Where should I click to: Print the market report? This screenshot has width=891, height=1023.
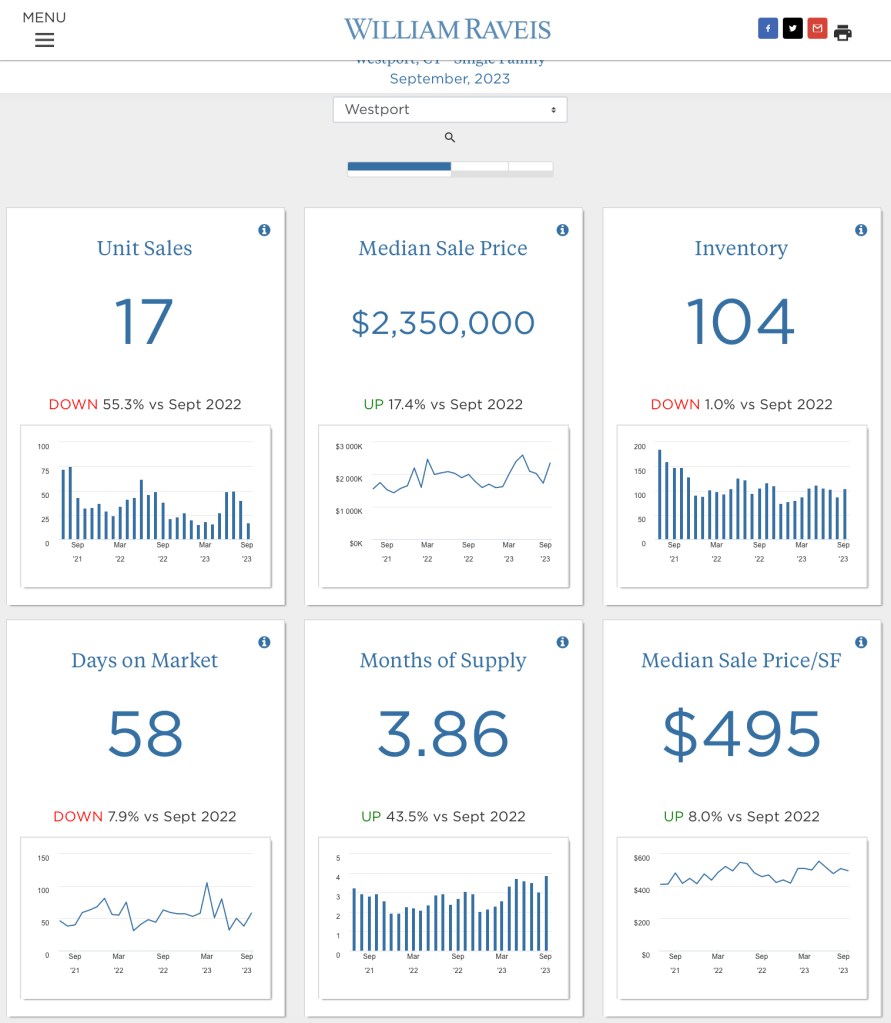(843, 32)
